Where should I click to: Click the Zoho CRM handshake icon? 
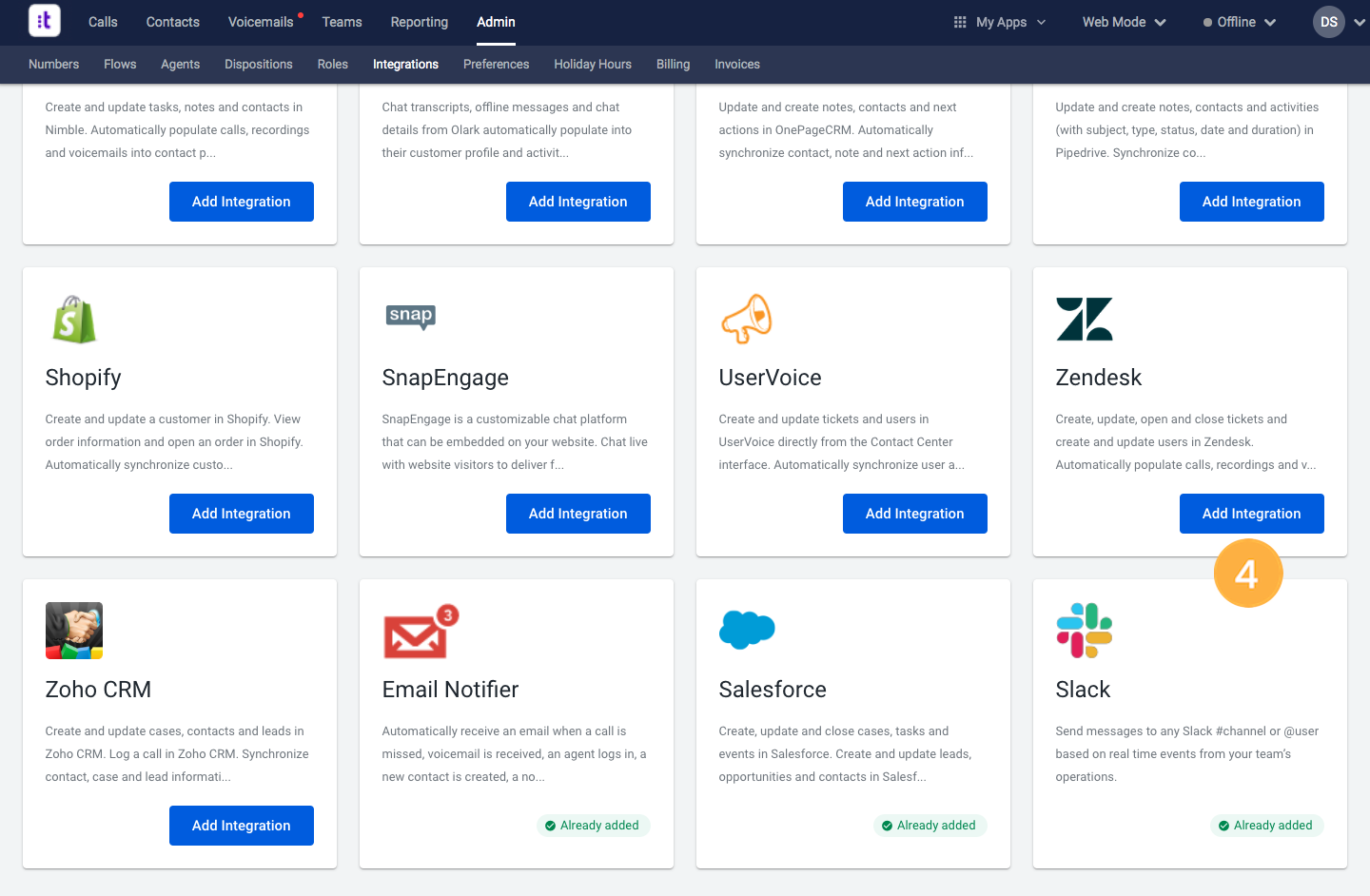coord(74,631)
